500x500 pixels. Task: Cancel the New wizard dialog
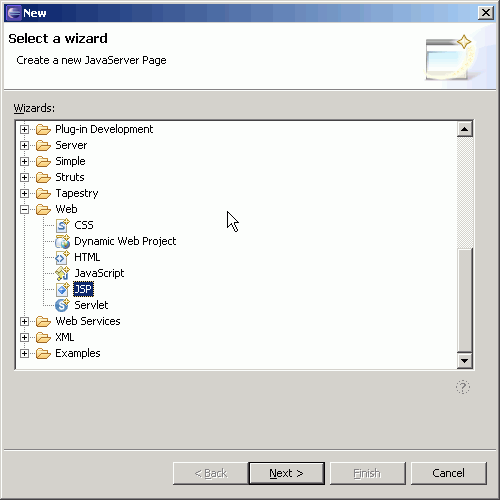pos(449,473)
